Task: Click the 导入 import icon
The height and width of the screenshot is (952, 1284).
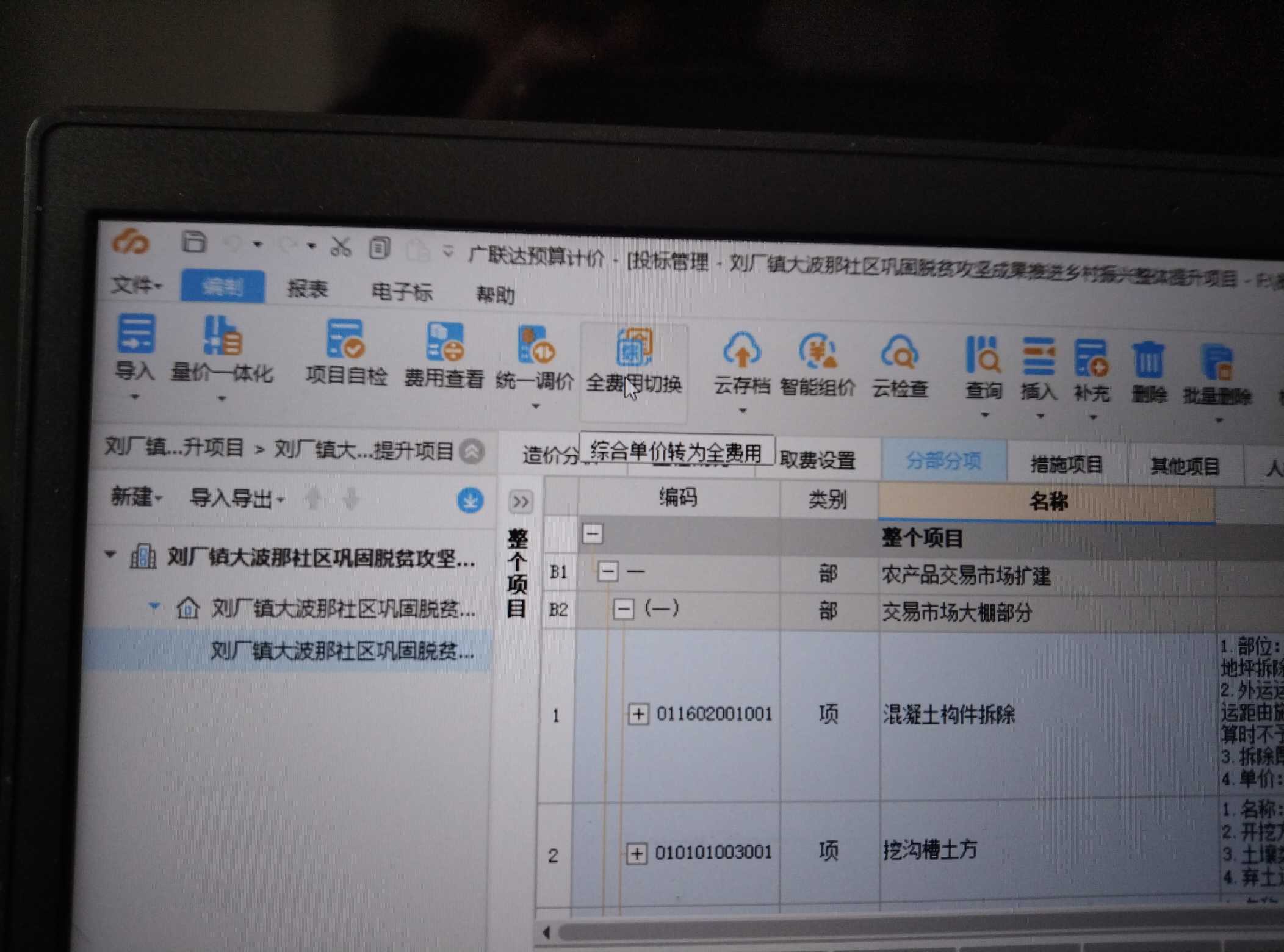Action: pyautogui.click(x=135, y=334)
